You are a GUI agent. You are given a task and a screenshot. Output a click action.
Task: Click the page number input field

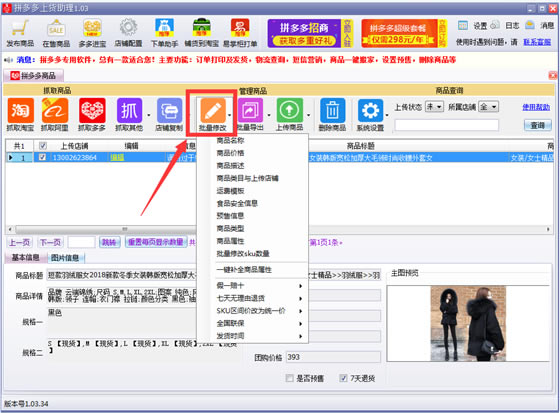[81, 242]
